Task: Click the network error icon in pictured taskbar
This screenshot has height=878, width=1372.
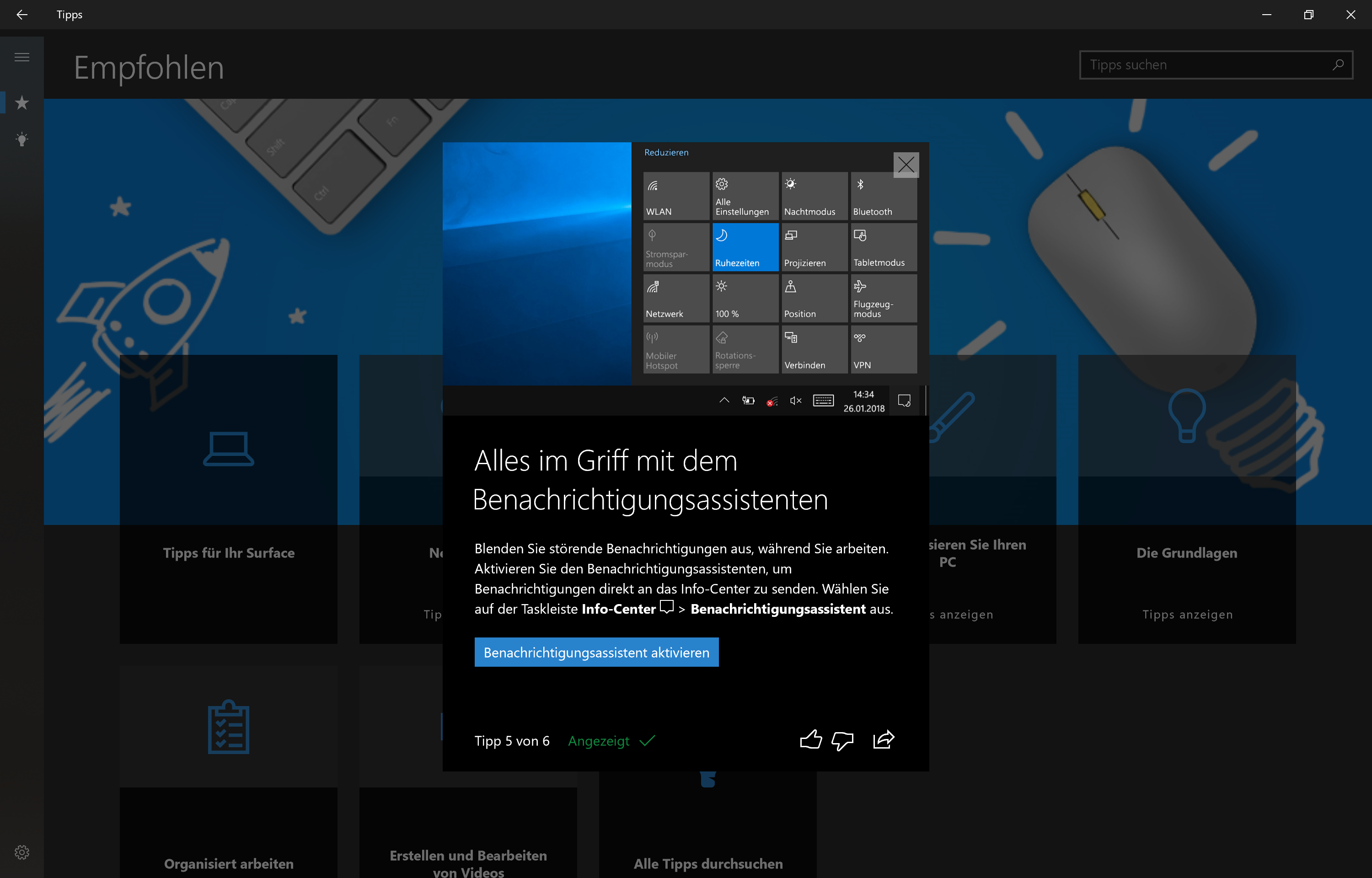Action: coord(772,402)
